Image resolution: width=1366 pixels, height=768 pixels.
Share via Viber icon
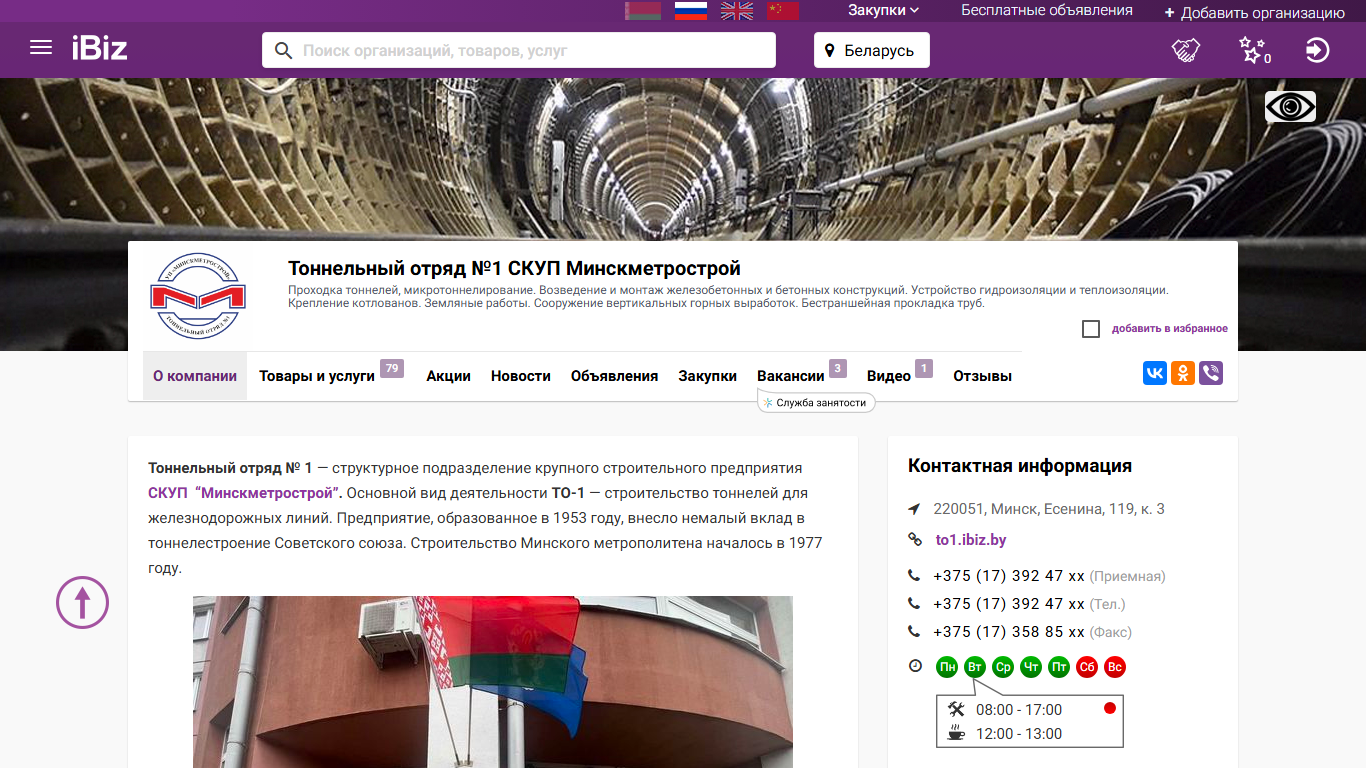coord(1211,374)
